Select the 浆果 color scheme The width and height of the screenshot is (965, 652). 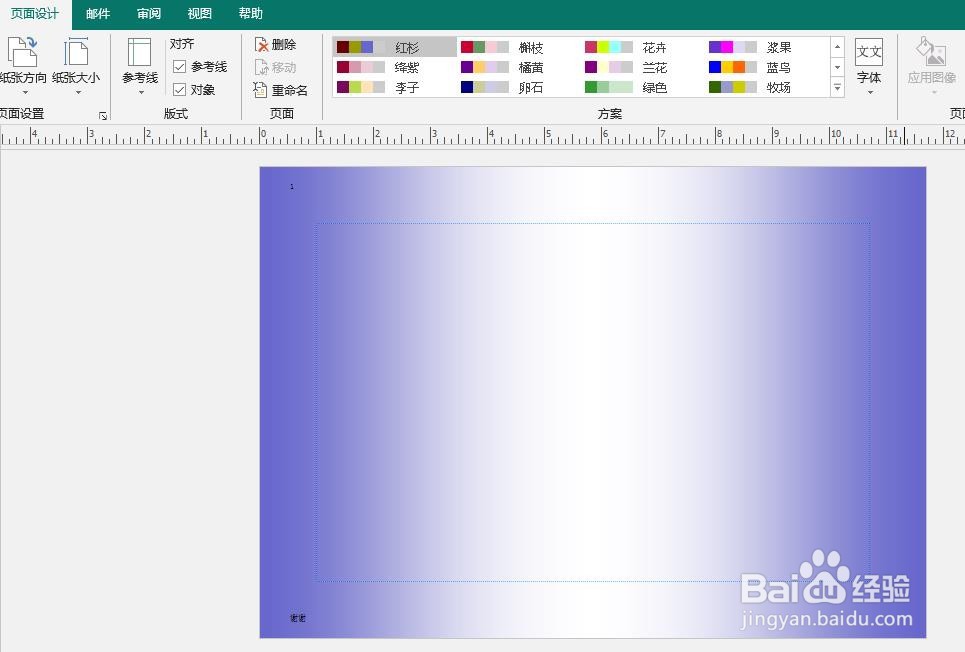767,47
